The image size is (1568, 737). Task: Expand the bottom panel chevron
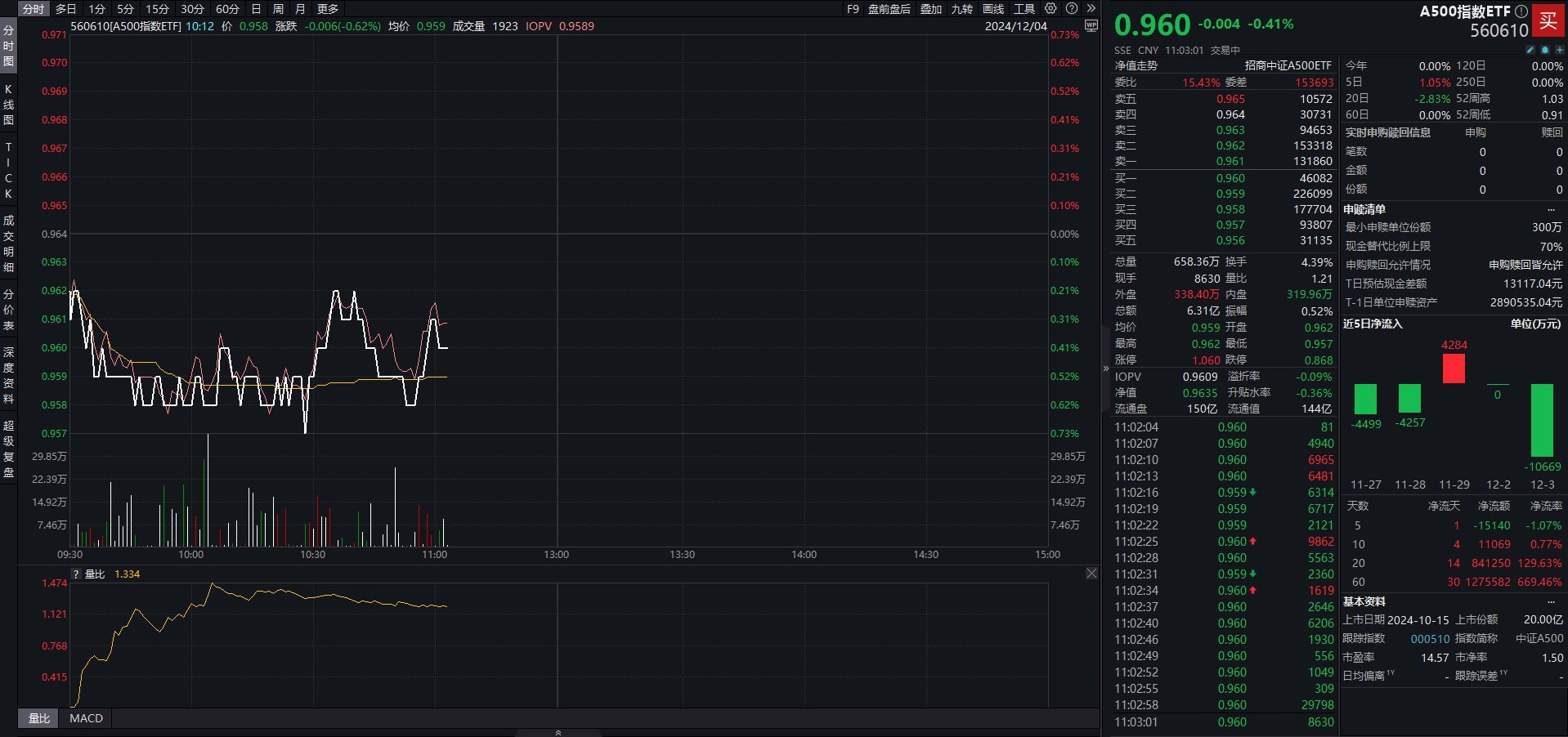tap(558, 732)
